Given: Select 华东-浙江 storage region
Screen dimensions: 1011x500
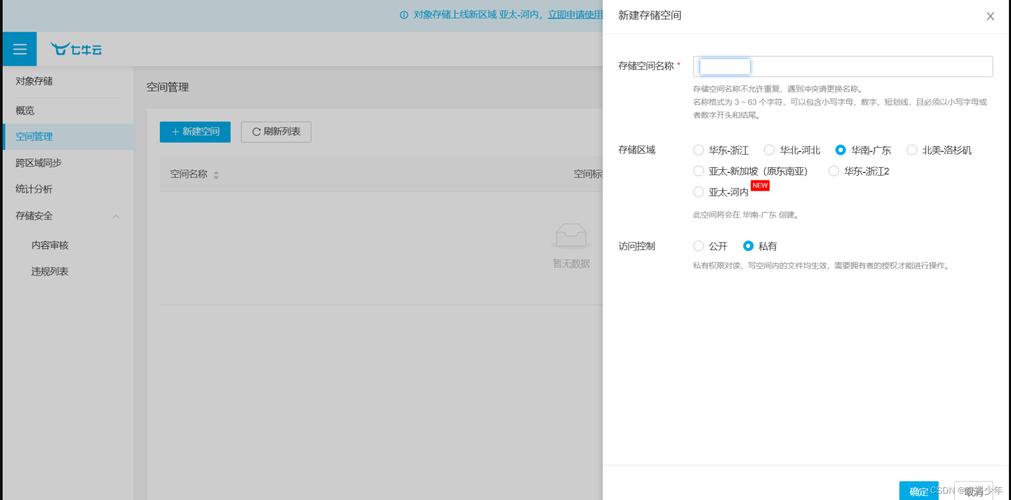Looking at the screenshot, I should 698,150.
